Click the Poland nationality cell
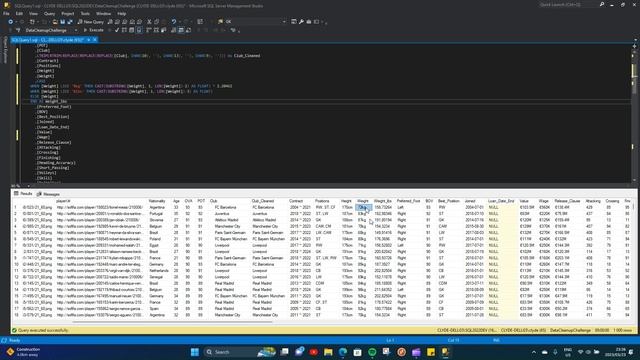The height and width of the screenshot is (360, 640). pyautogui.click(x=155, y=239)
